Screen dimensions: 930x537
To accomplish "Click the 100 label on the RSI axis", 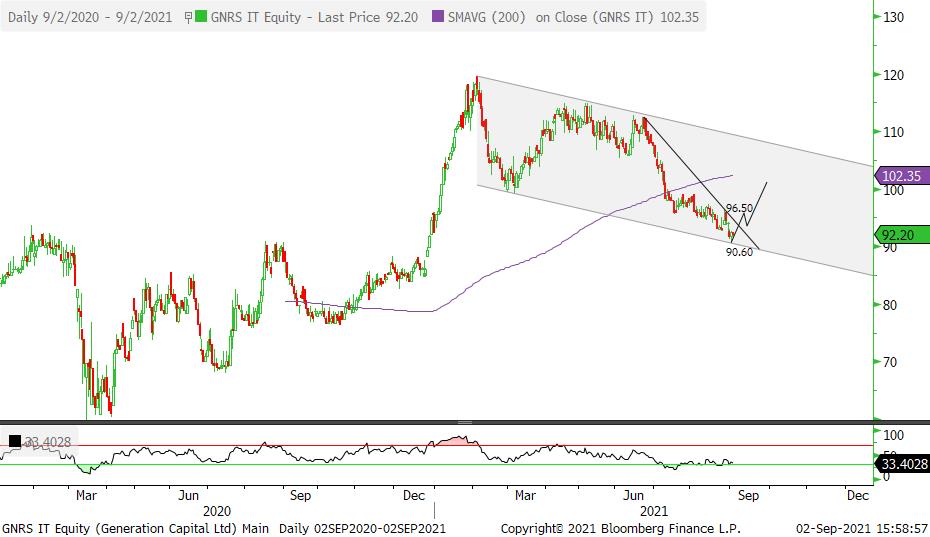I will pos(893,436).
